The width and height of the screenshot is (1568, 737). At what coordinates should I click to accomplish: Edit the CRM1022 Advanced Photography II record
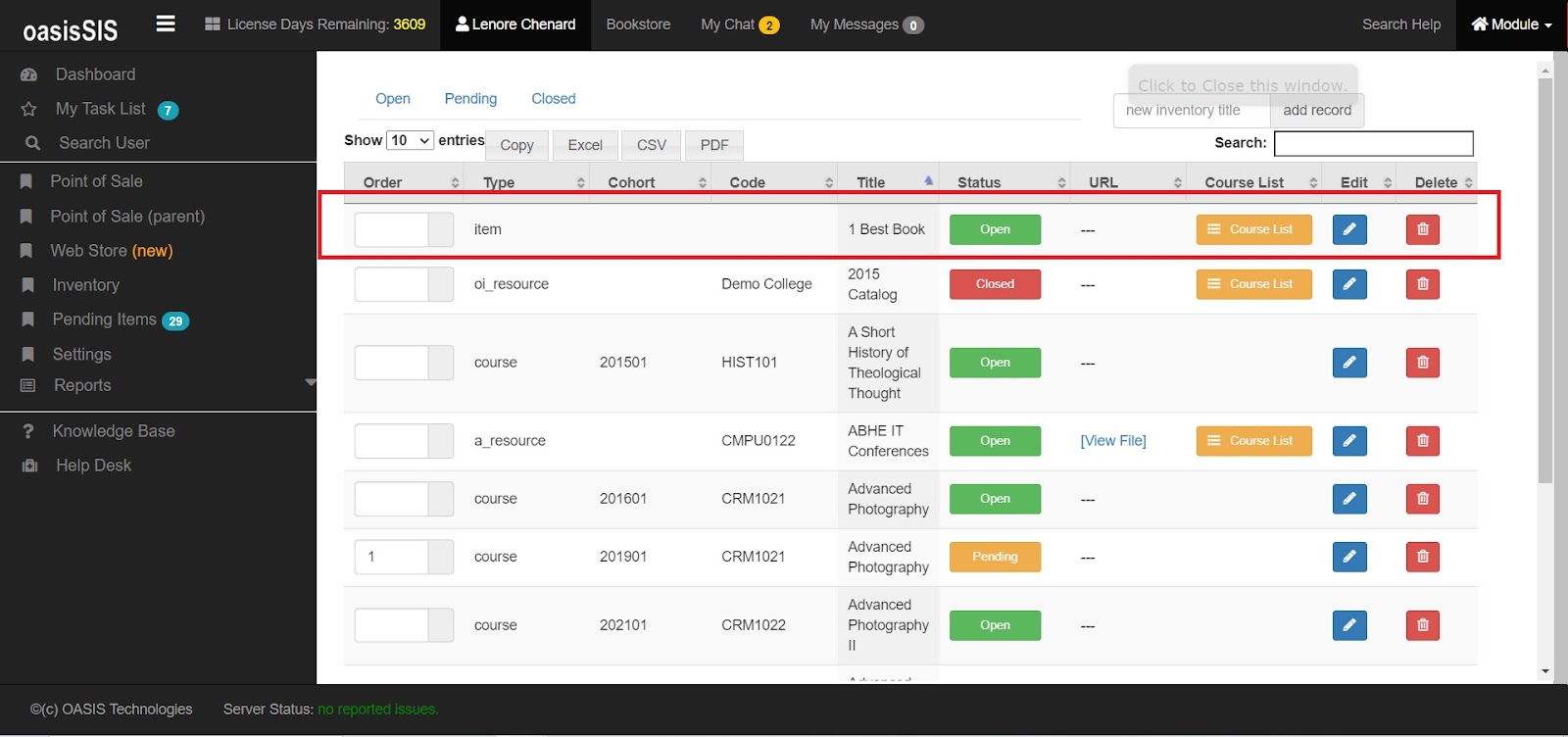(1349, 625)
